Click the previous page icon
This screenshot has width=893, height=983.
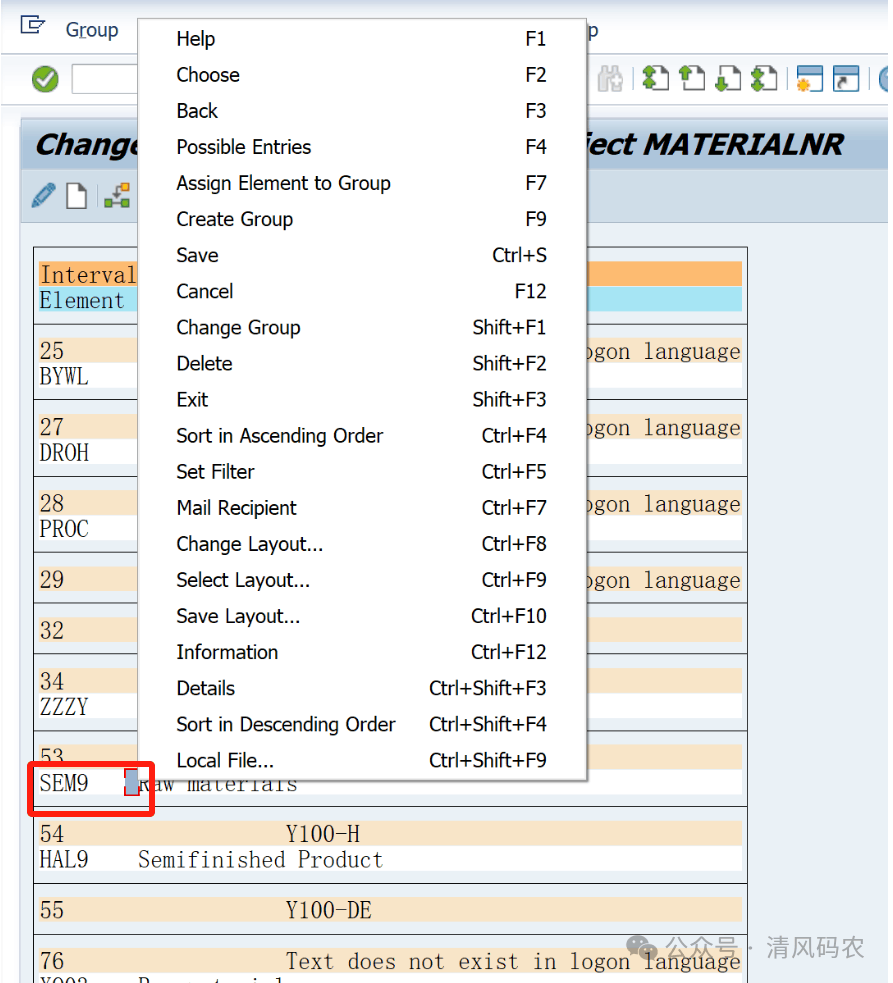click(x=691, y=79)
